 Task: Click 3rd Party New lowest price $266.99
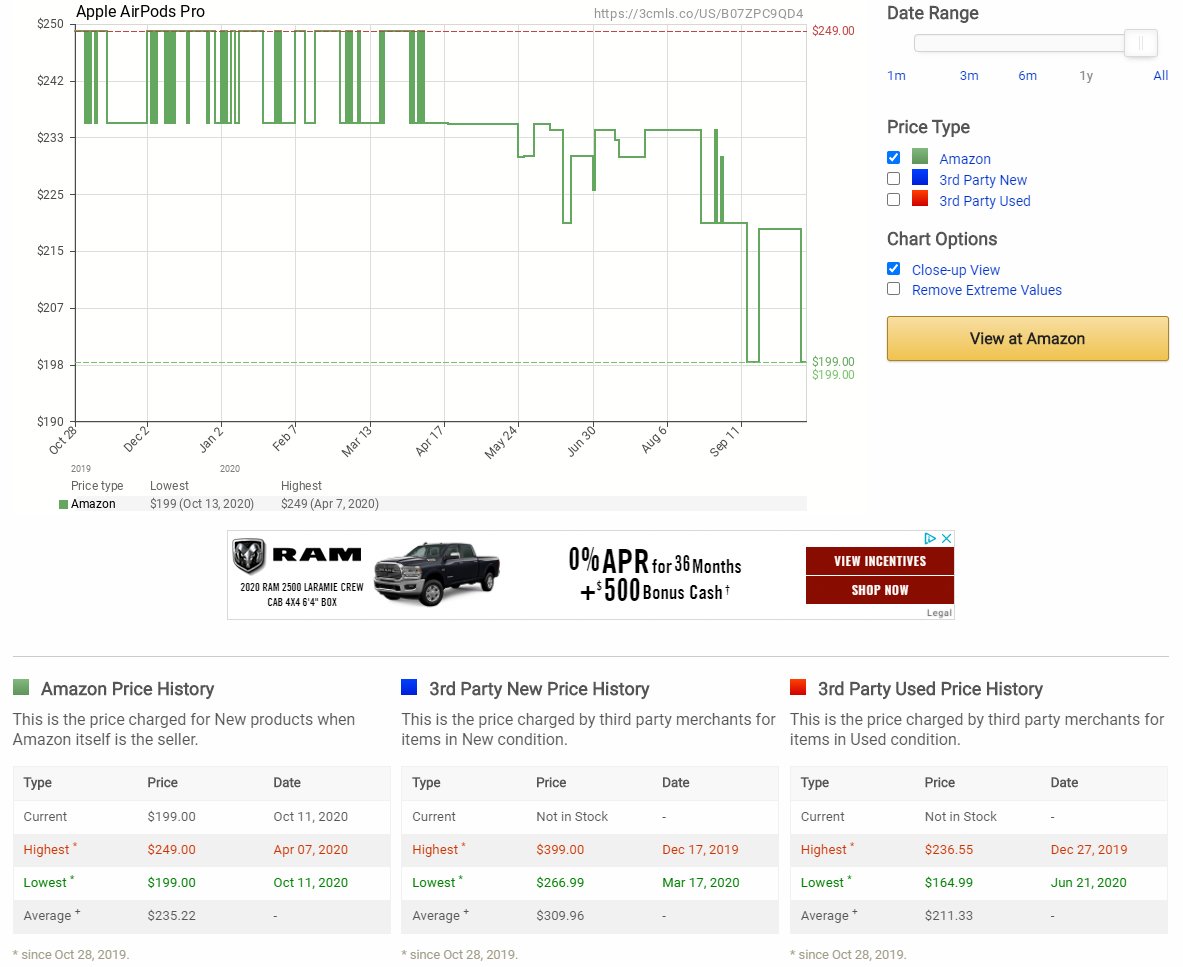560,883
